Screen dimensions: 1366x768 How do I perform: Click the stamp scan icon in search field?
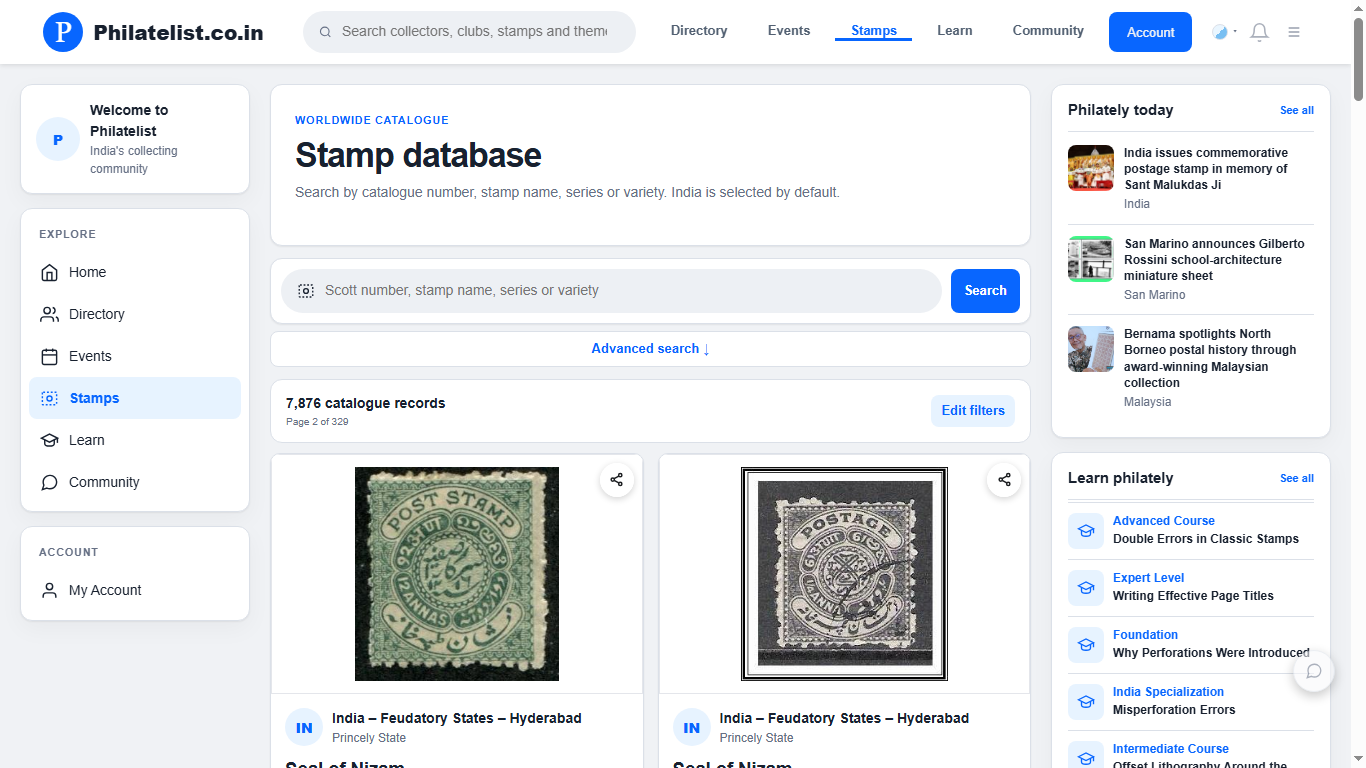tap(306, 291)
